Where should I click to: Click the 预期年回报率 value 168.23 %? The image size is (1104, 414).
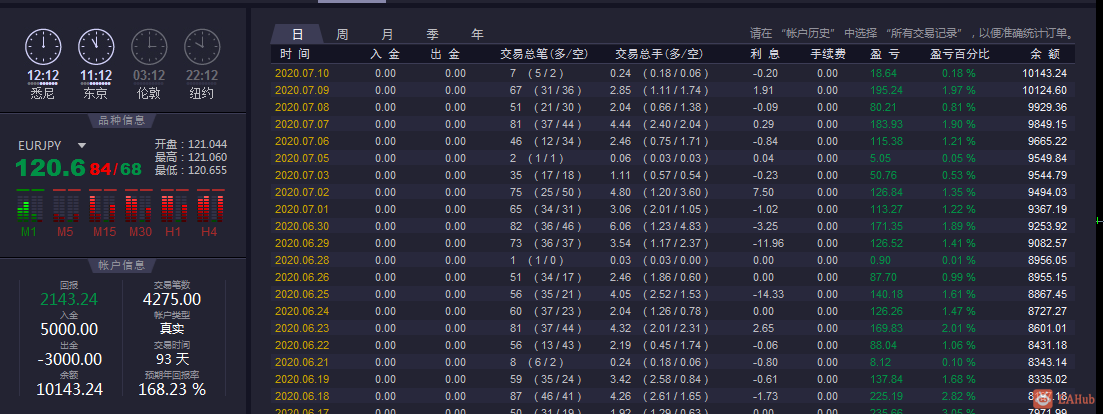pyautogui.click(x=172, y=389)
